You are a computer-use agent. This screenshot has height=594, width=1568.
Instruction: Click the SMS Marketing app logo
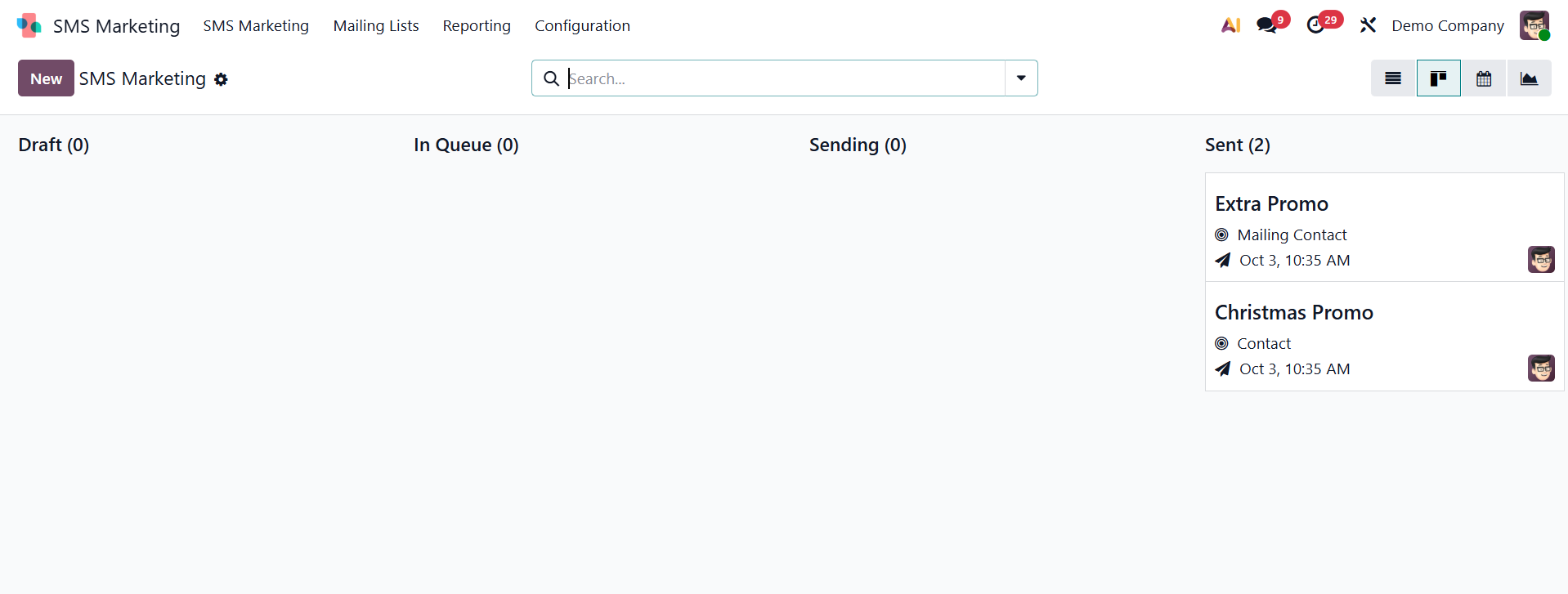29,25
